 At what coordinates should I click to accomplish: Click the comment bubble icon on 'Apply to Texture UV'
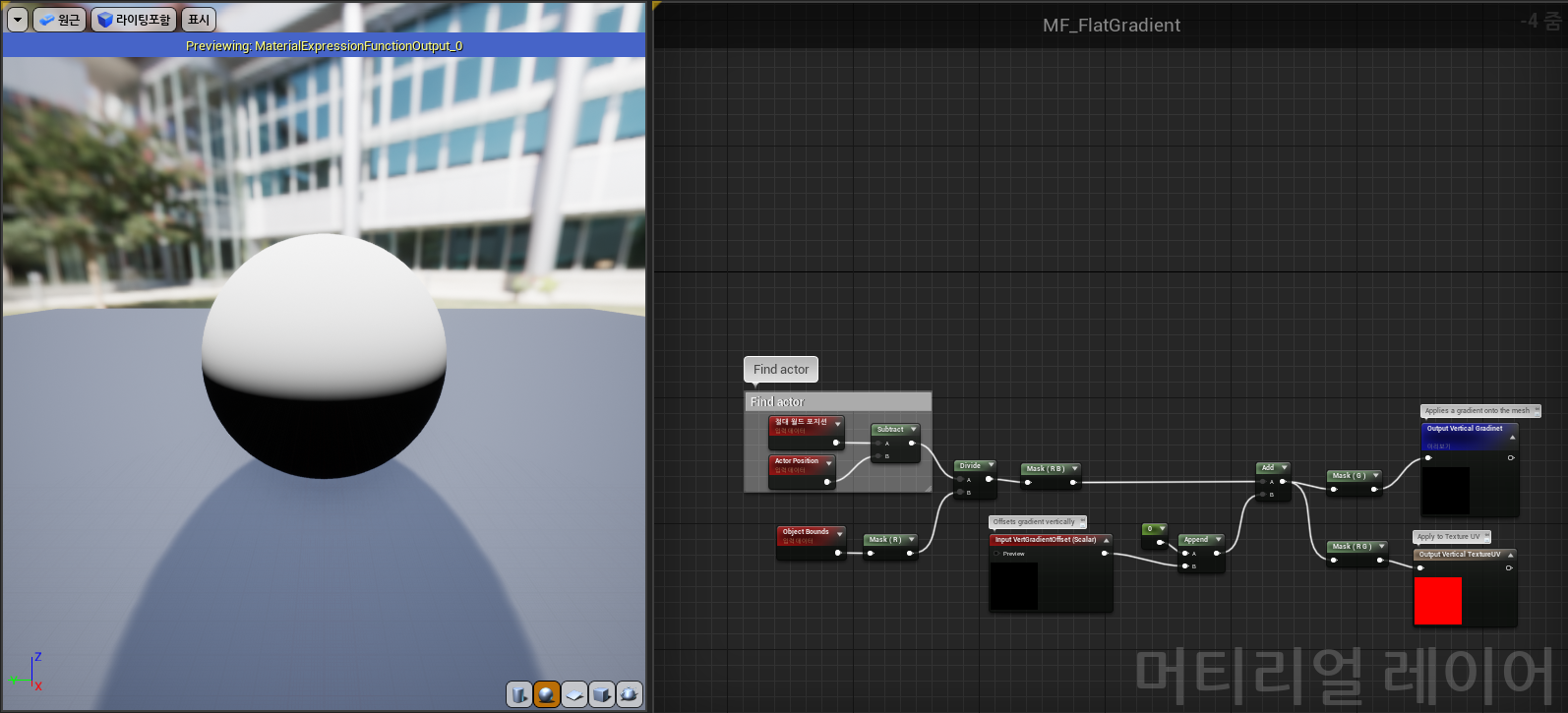pyautogui.click(x=1486, y=537)
